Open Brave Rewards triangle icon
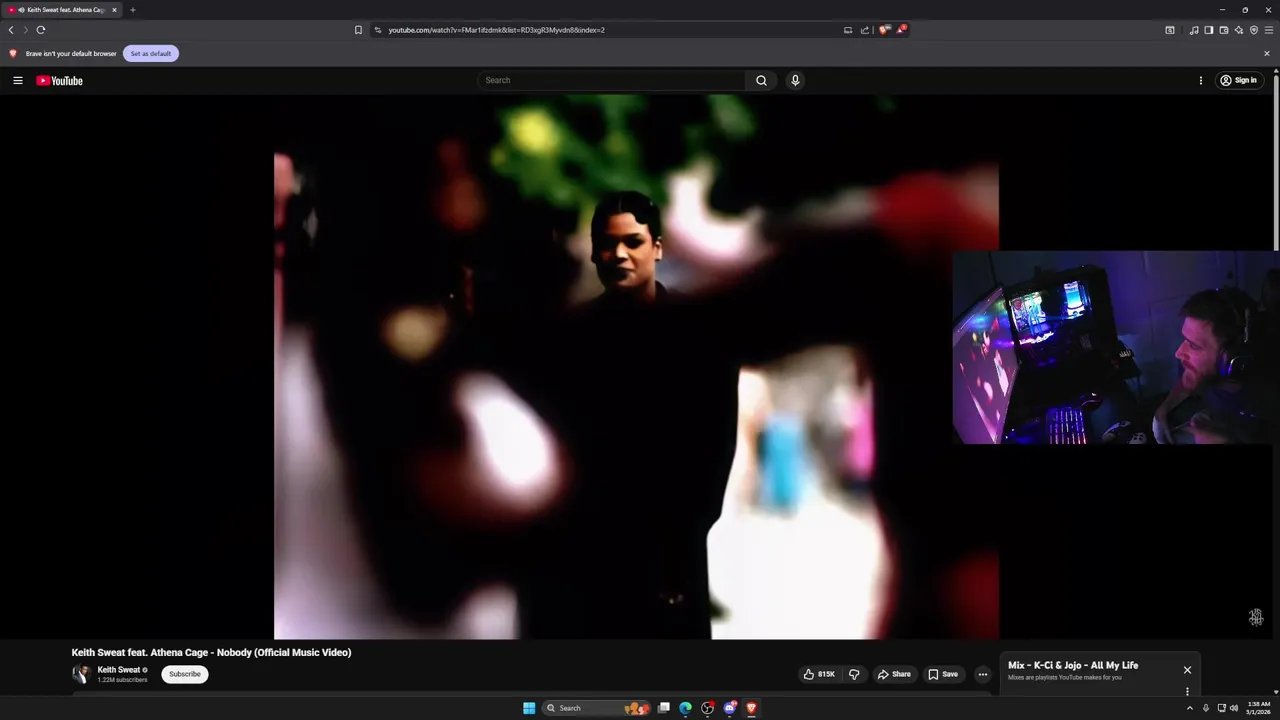1280x720 pixels. (901, 30)
